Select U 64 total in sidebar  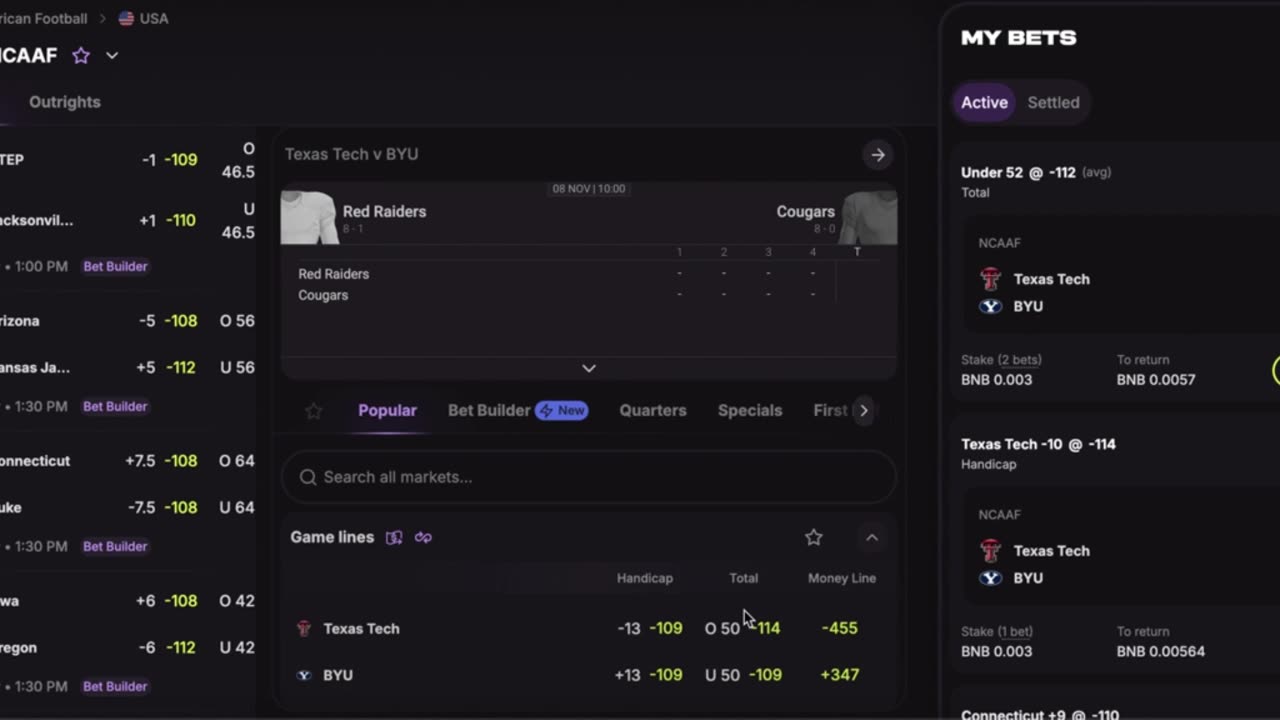tap(237, 508)
